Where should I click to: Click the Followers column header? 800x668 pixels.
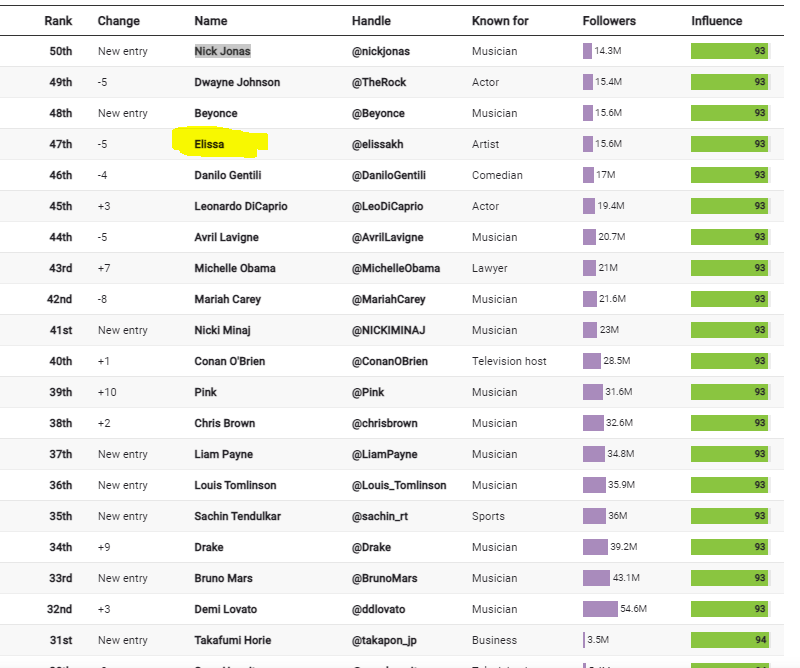click(x=609, y=21)
